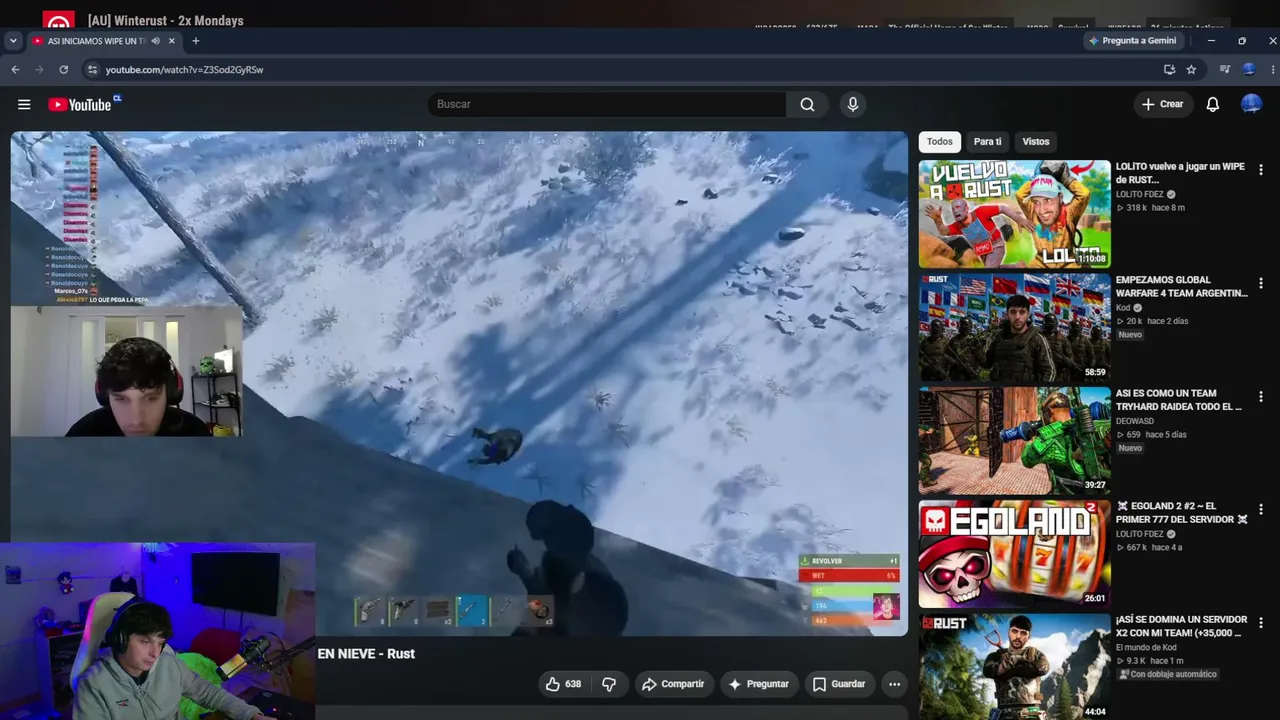1280x720 pixels.
Task: Open options for EMPEZAMOS GLOBAL WARFARE video
Action: point(1260,283)
